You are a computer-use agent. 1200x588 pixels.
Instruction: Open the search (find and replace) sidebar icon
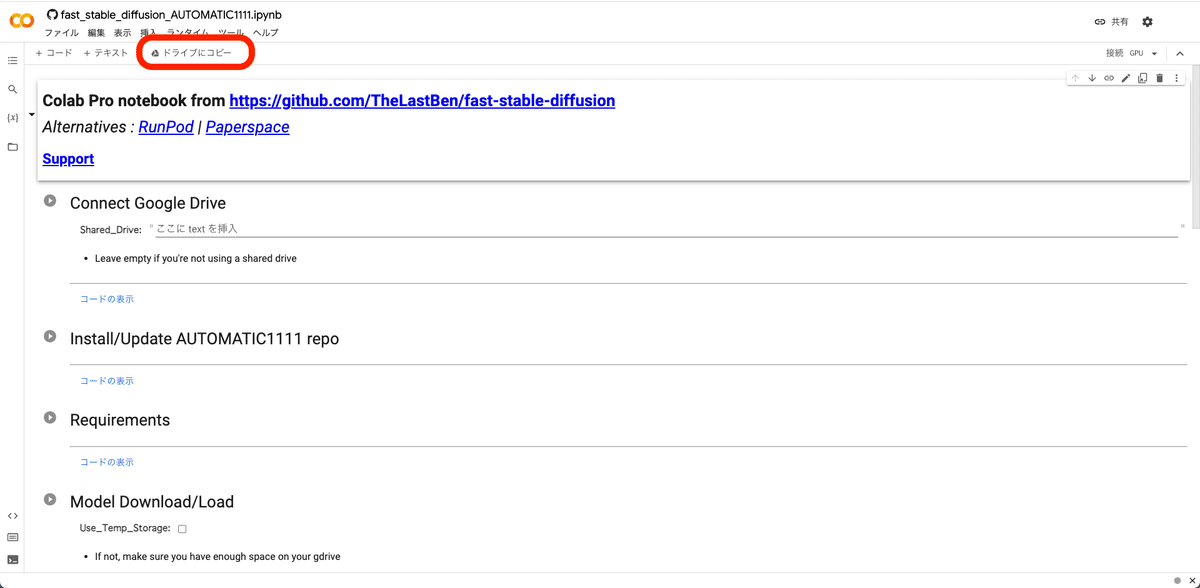[x=13, y=89]
